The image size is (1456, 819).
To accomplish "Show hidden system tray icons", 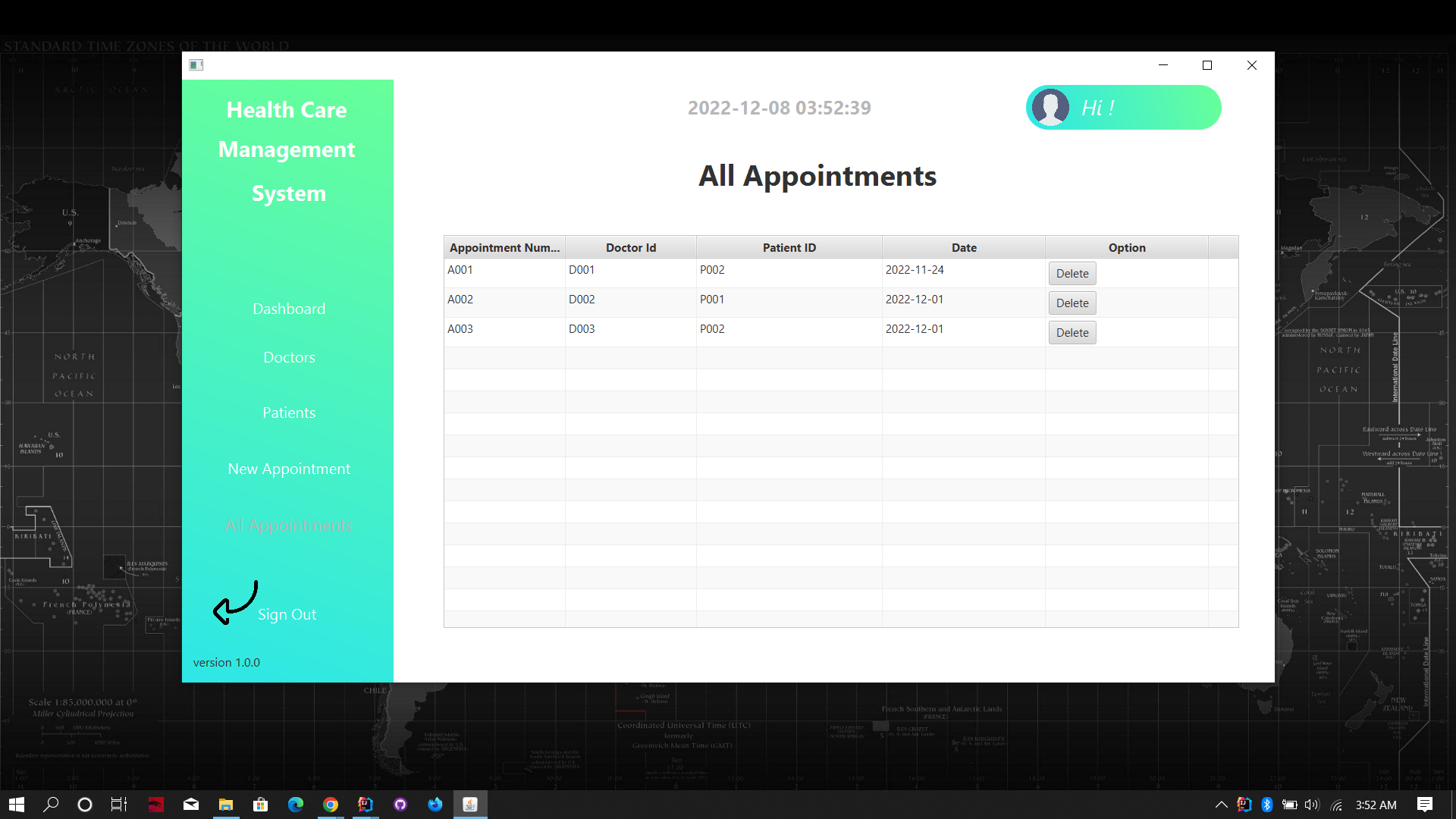I will [x=1221, y=805].
